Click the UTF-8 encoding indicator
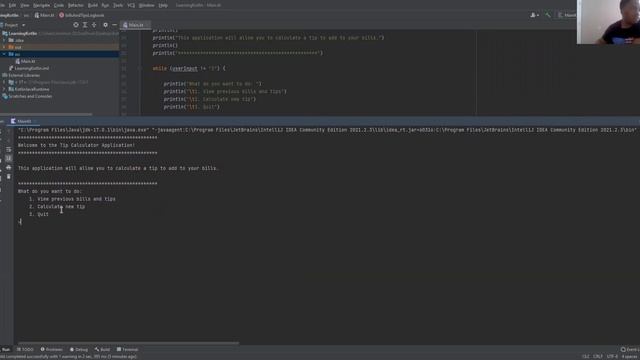640x360 pixels. click(612, 356)
